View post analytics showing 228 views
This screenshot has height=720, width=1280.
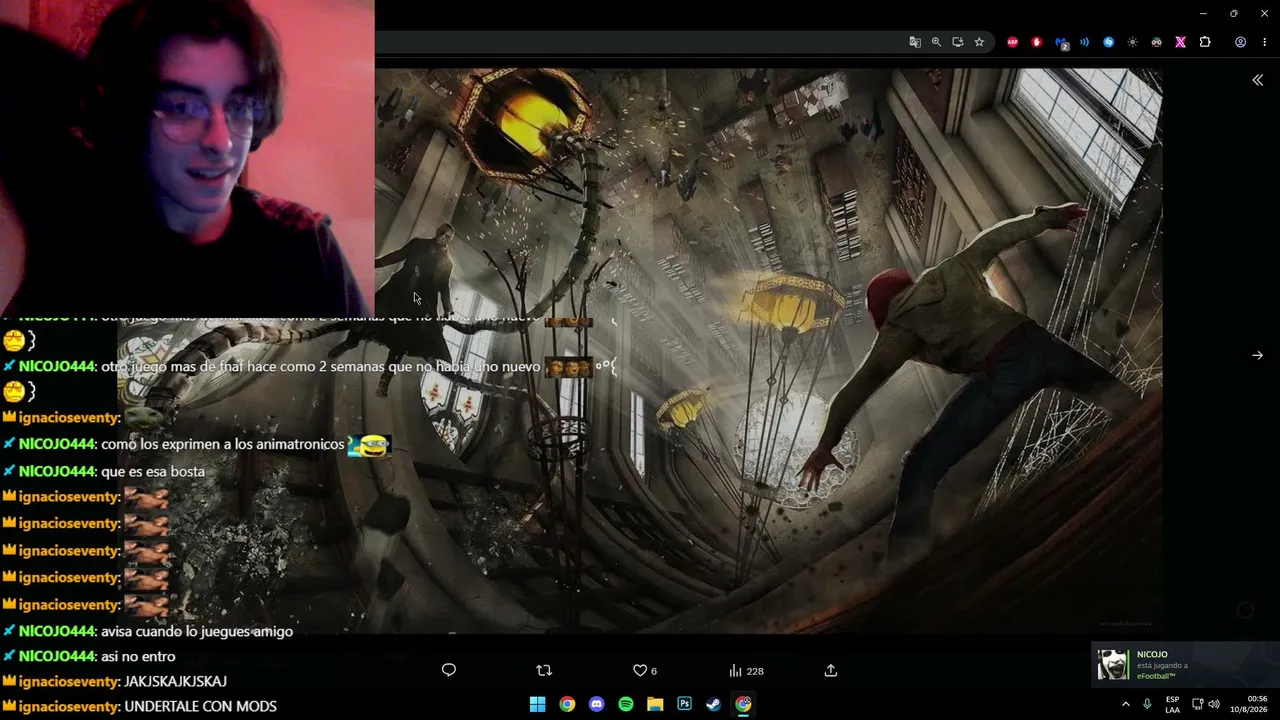(746, 671)
